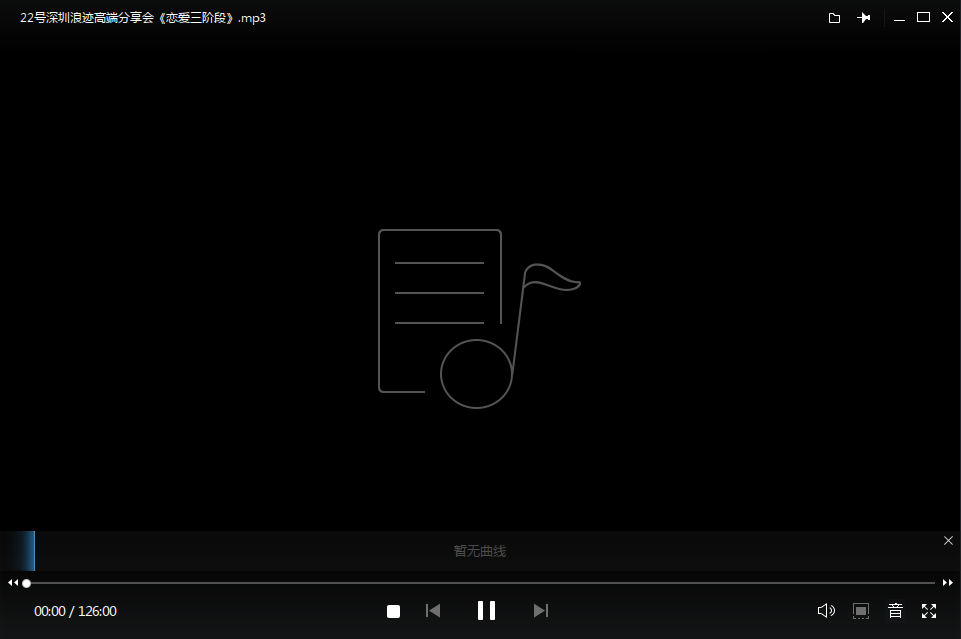Click the fast-forward double-arrow icon
This screenshot has width=961, height=639.
tap(948, 583)
